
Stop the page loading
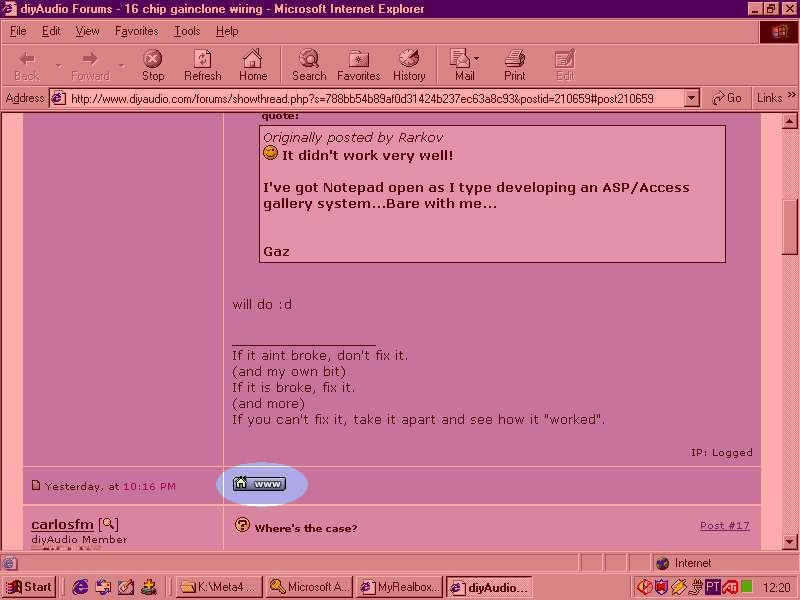pos(153,65)
